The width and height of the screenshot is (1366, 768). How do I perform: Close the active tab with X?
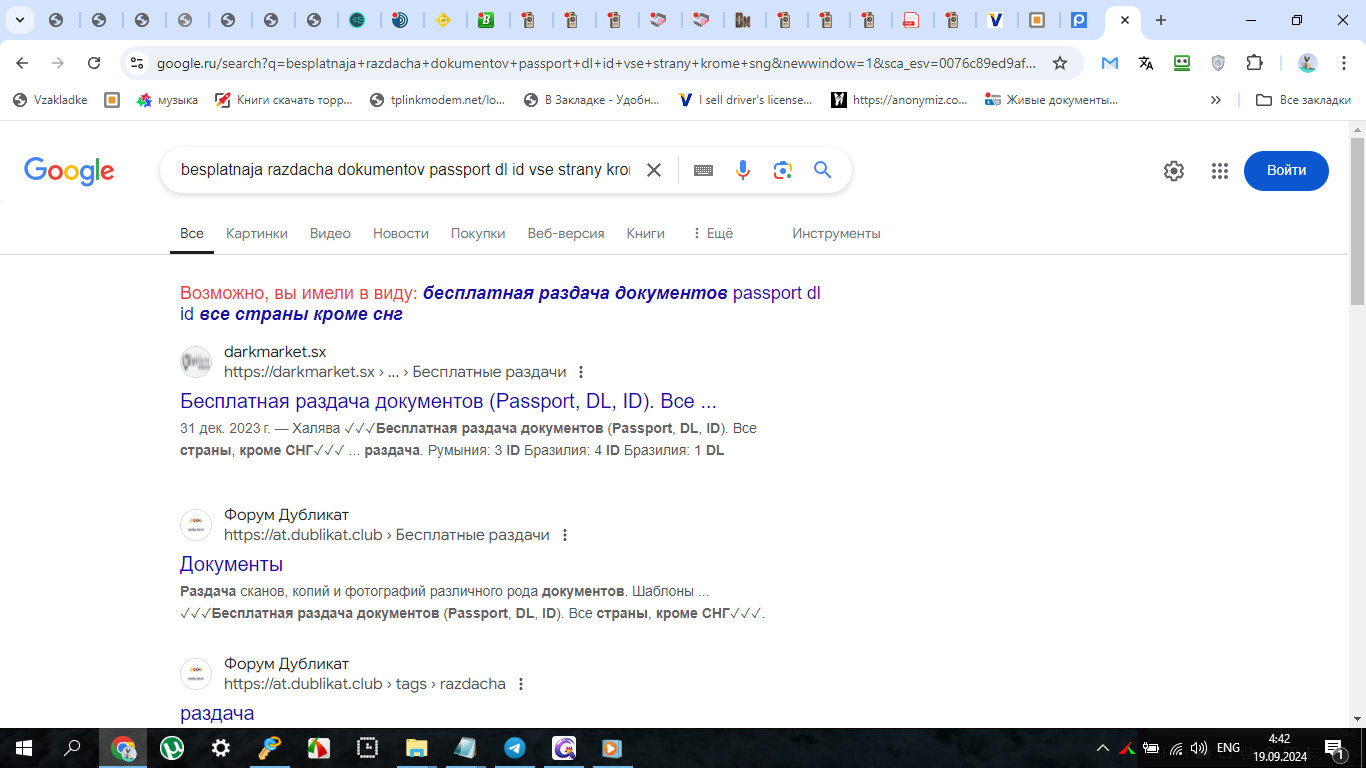[x=1124, y=20]
